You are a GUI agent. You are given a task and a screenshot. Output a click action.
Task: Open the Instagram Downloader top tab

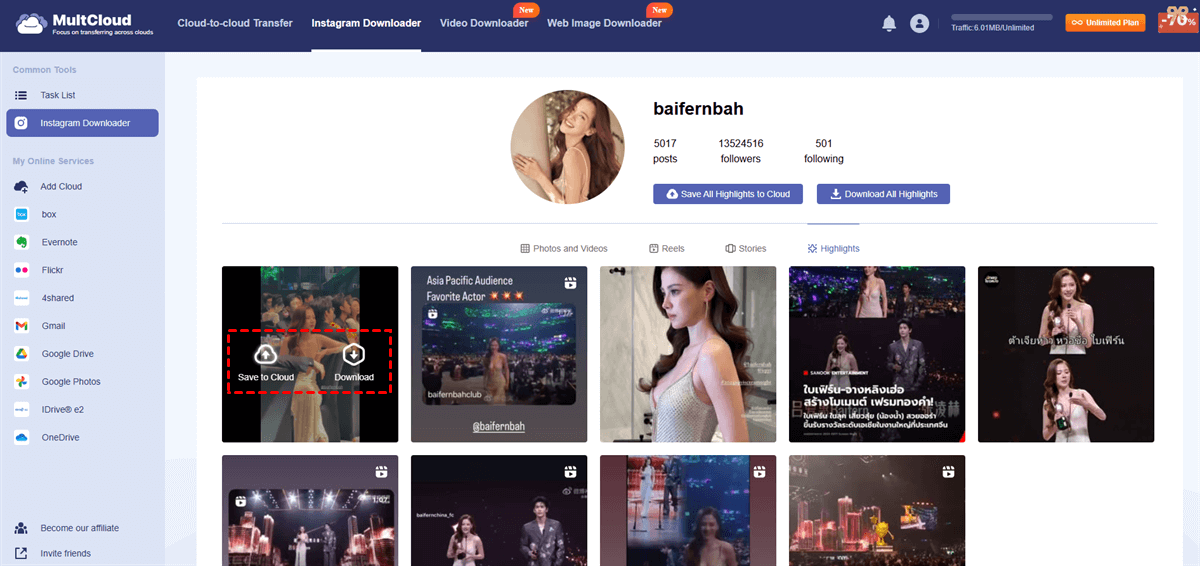[x=366, y=23]
